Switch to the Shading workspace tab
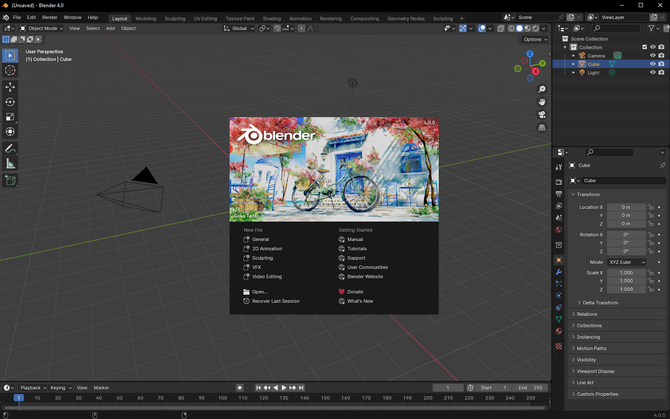Image resolution: width=670 pixels, height=419 pixels. [x=272, y=18]
